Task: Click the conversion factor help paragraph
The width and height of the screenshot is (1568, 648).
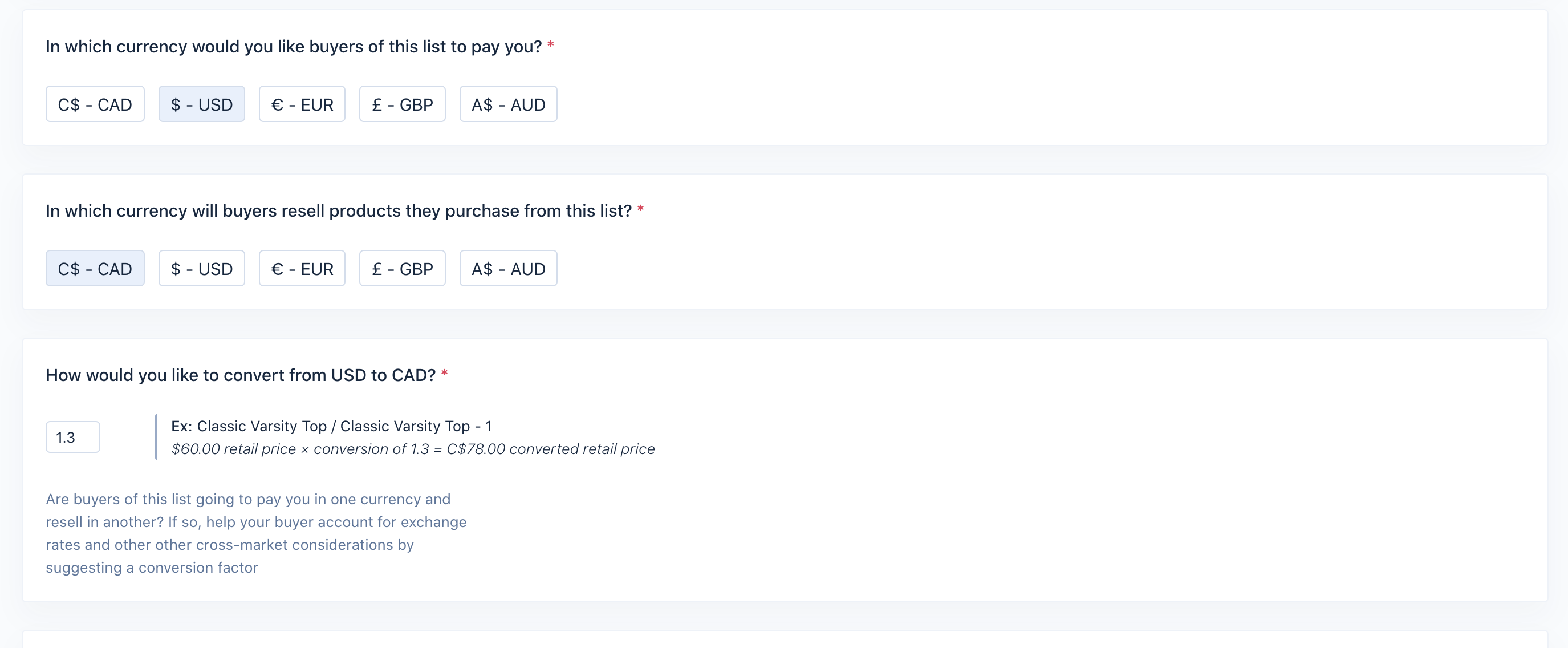Action: click(x=256, y=533)
